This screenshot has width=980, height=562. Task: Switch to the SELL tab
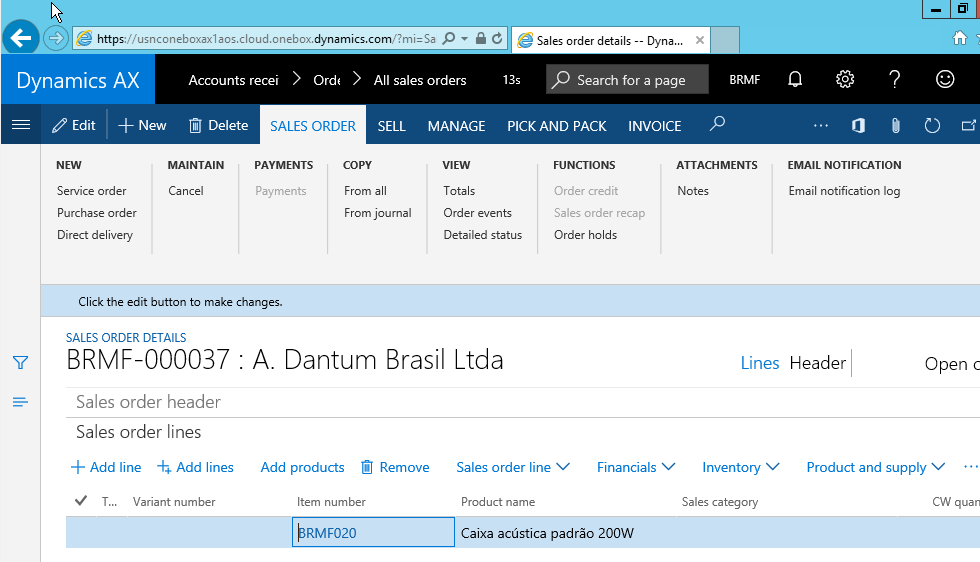(x=391, y=126)
